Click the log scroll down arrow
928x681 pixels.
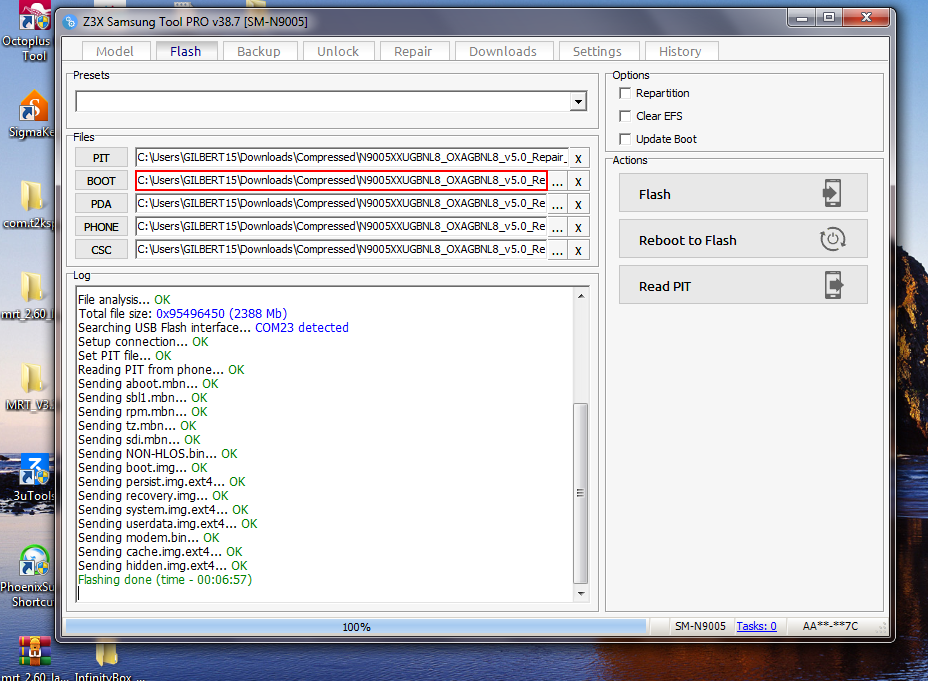(581, 593)
